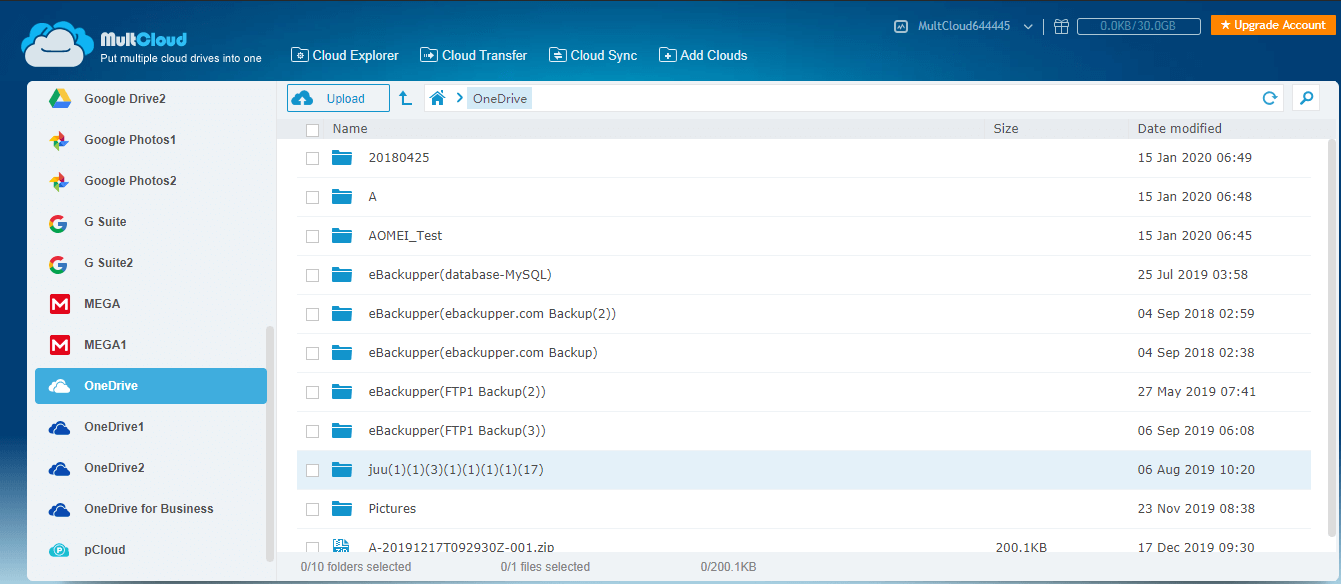Check the box for eBackupper(FTP1 Backup(2))

[312, 392]
